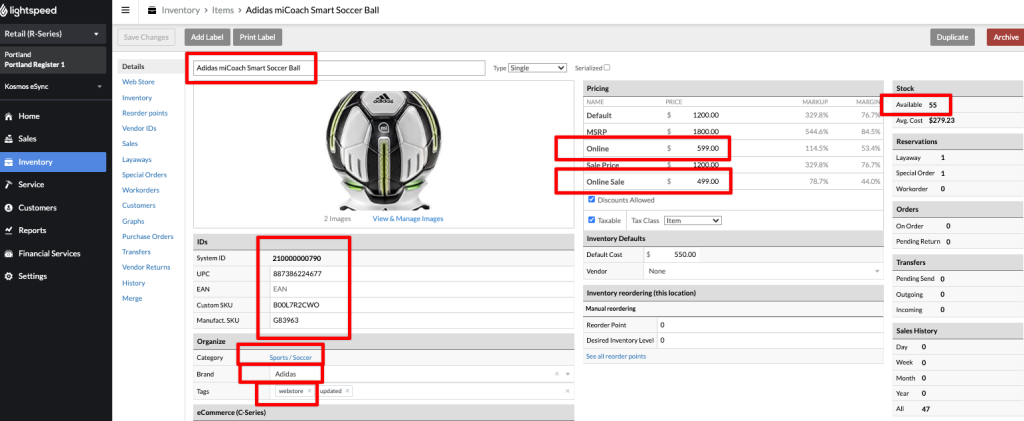The width and height of the screenshot is (1024, 421).
Task: Click See all reorder points link
Action: click(x=616, y=356)
